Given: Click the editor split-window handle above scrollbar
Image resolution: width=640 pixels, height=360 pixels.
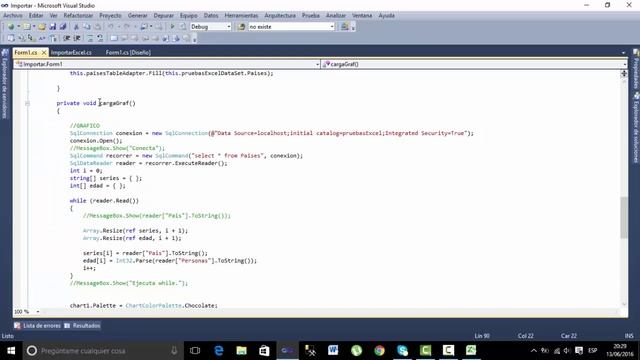Looking at the screenshot, I should point(624,73).
